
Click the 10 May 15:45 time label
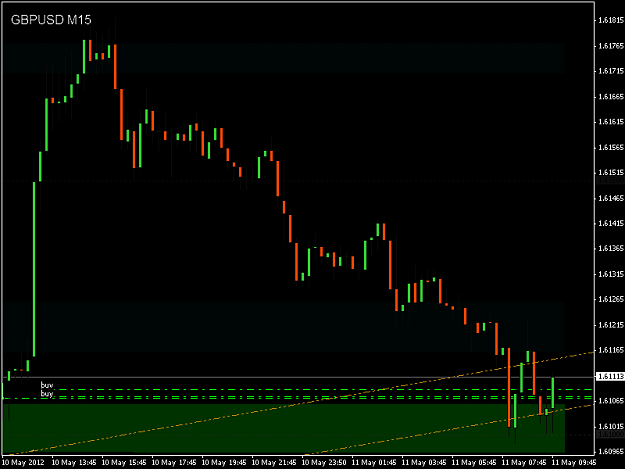click(x=124, y=462)
